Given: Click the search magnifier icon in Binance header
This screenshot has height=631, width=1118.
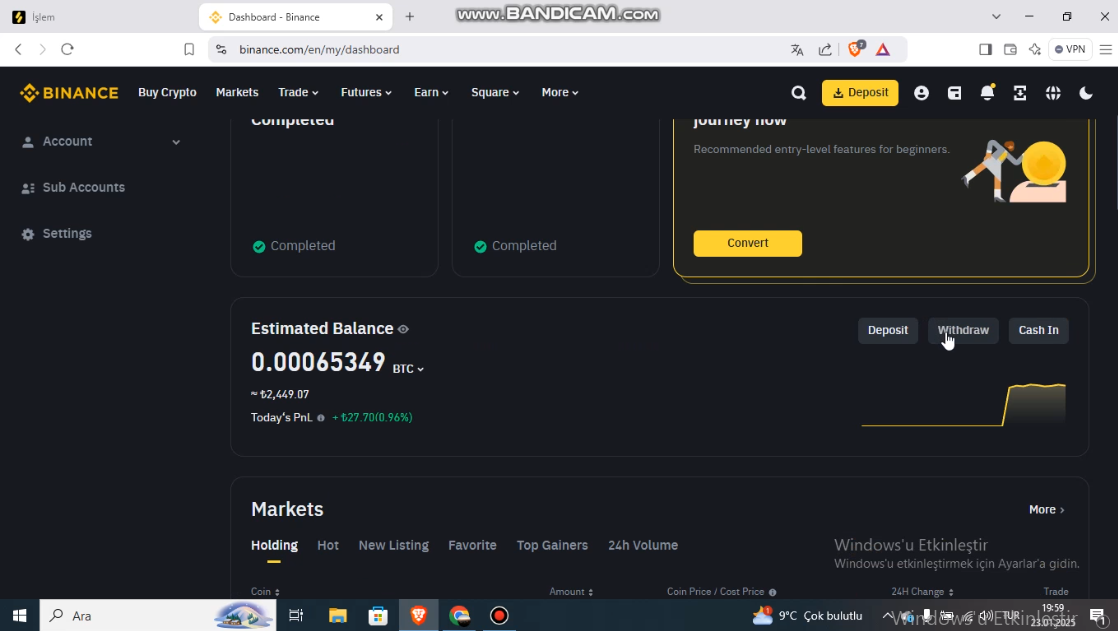Looking at the screenshot, I should click(x=798, y=93).
